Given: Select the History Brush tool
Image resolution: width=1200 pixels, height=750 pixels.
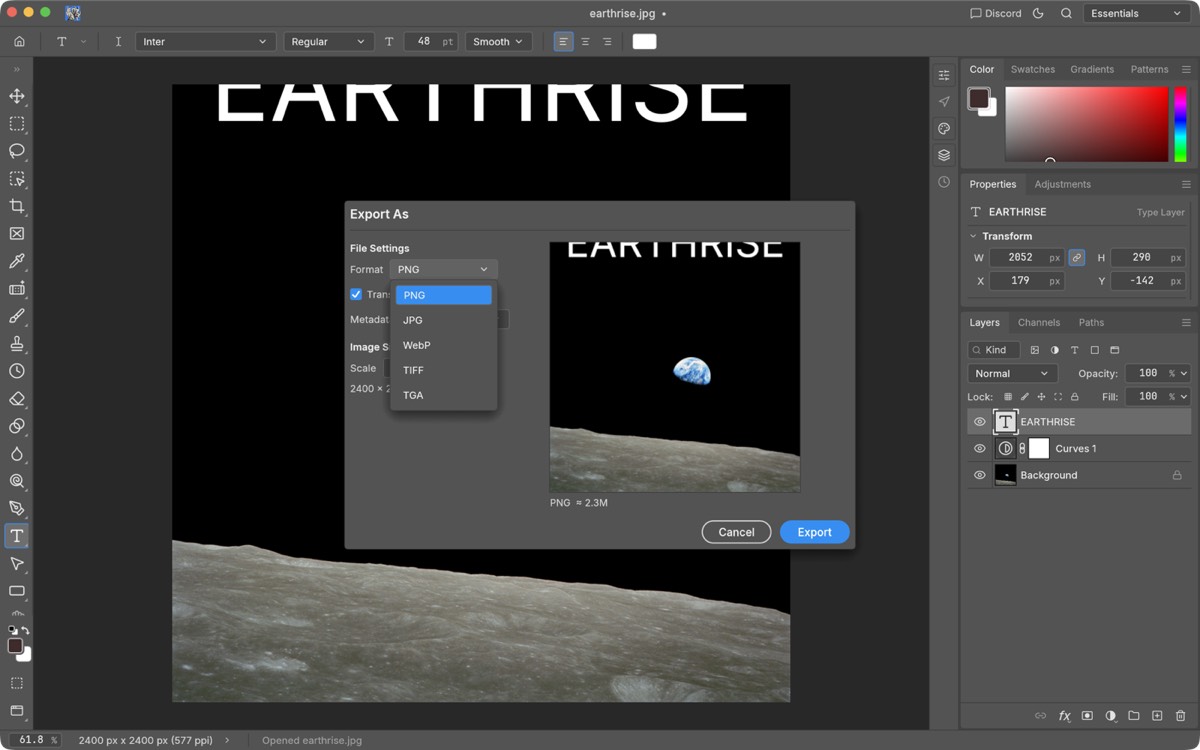Looking at the screenshot, I should coord(17,371).
